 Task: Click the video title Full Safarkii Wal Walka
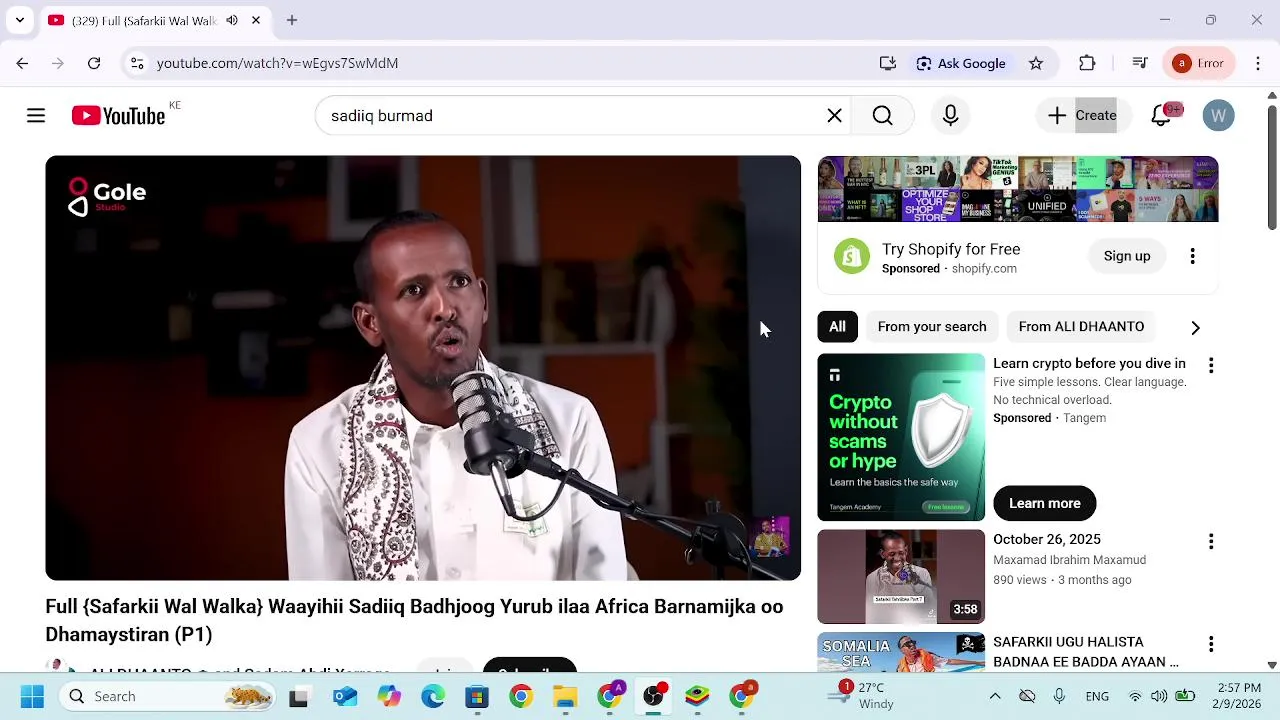tap(414, 620)
